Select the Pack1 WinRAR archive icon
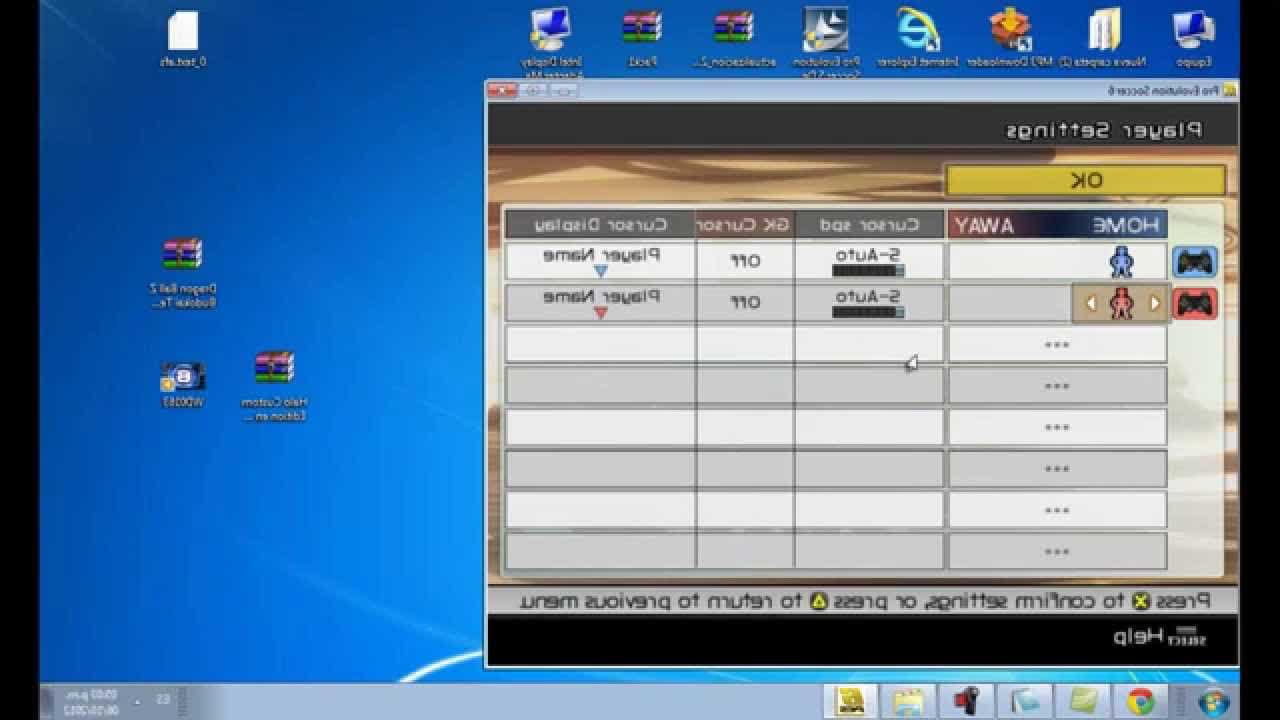Viewport: 1280px width, 720px height. pyautogui.click(x=642, y=38)
